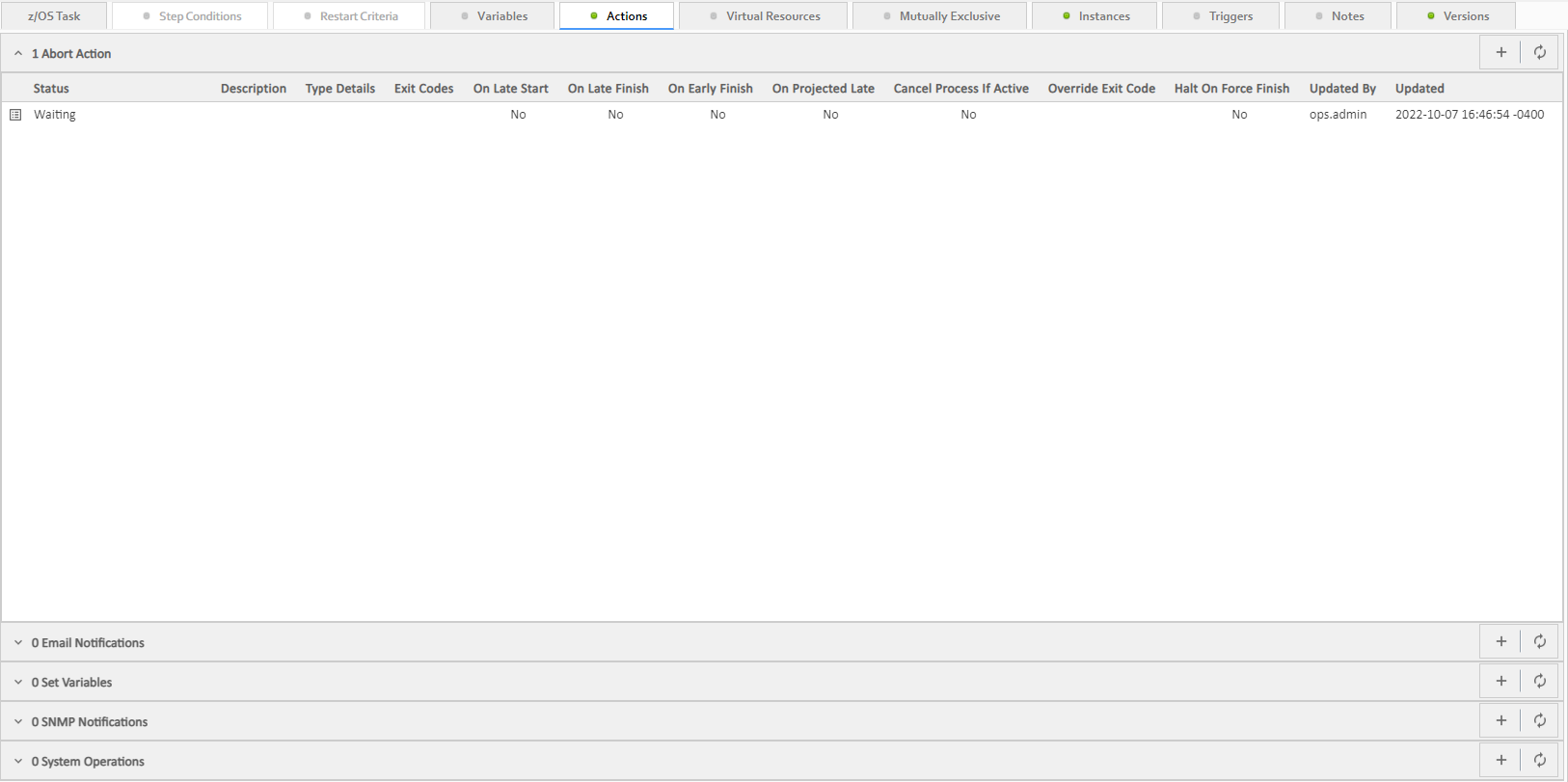Image resolution: width=1568 pixels, height=782 pixels.
Task: Refresh the Abort Action list
Action: [x=1539, y=53]
